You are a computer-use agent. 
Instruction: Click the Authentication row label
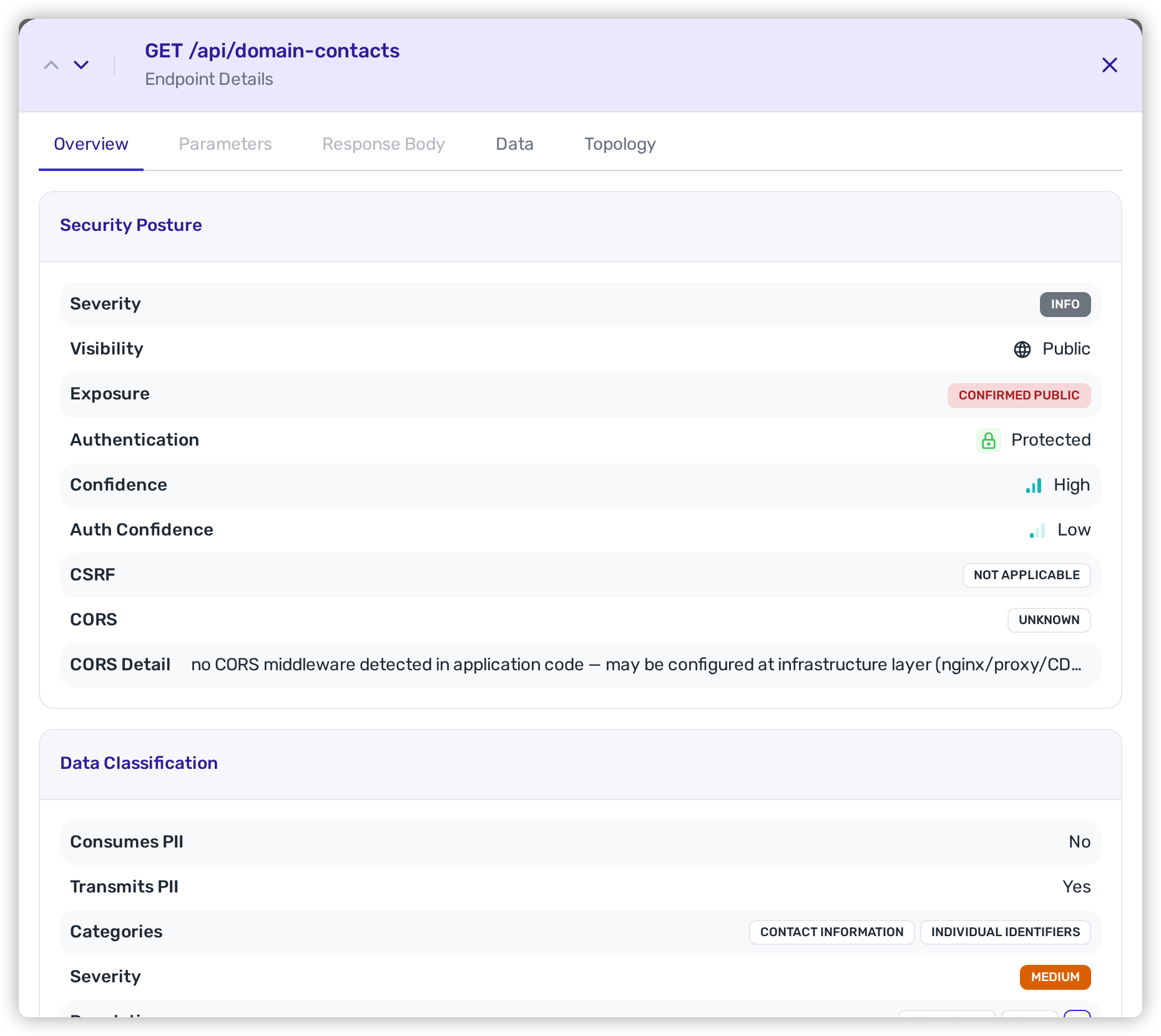tap(134, 440)
